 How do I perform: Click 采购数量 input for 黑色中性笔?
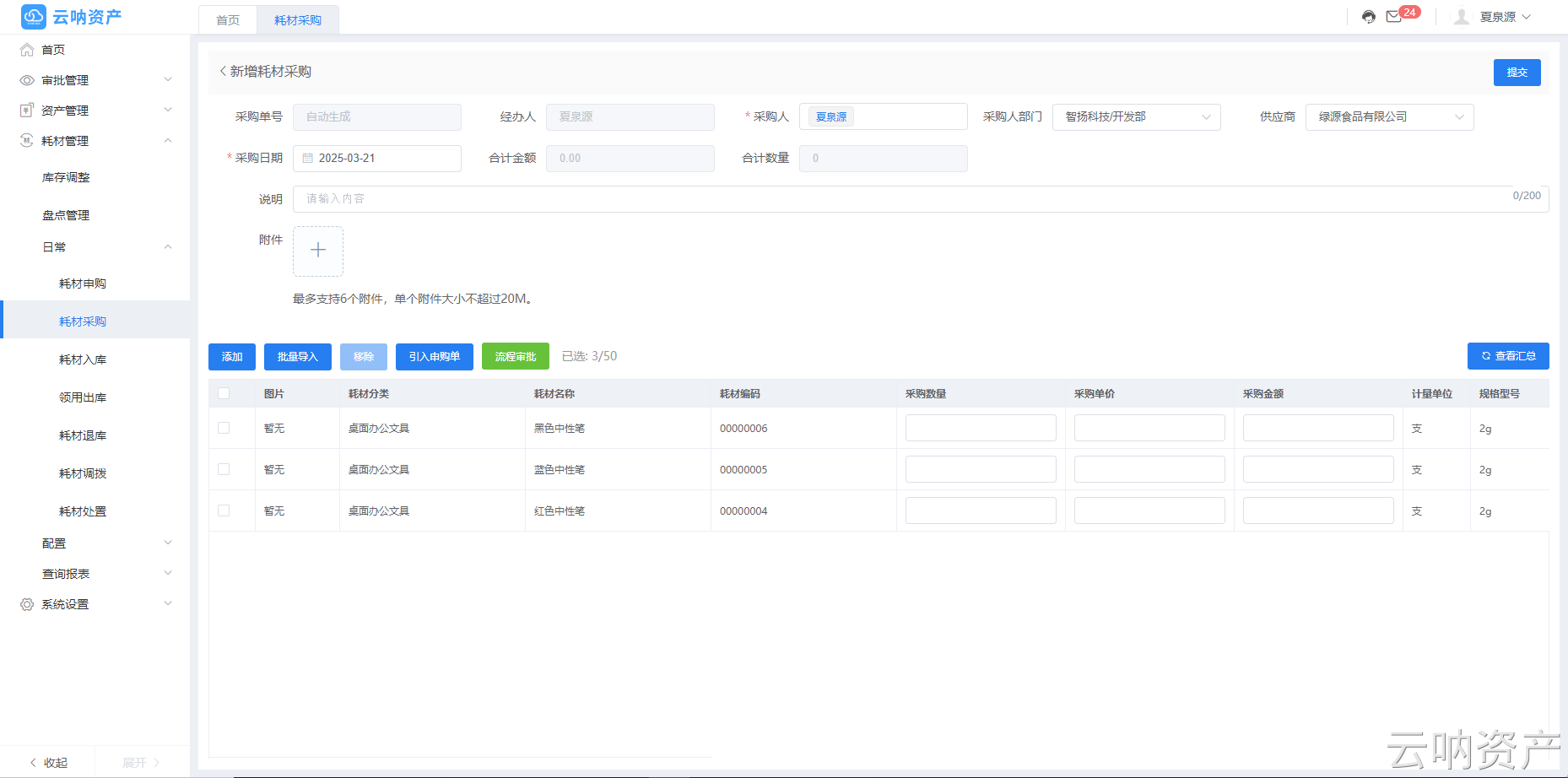tap(981, 428)
